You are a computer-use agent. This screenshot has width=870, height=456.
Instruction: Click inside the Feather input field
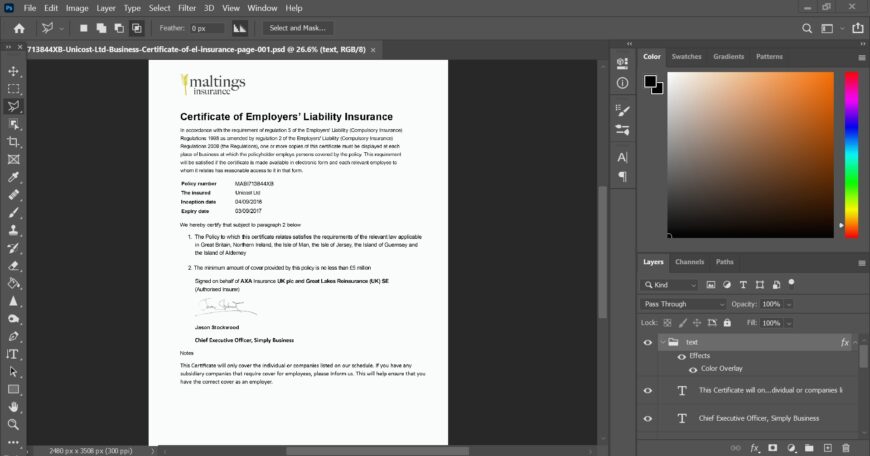[x=207, y=28]
